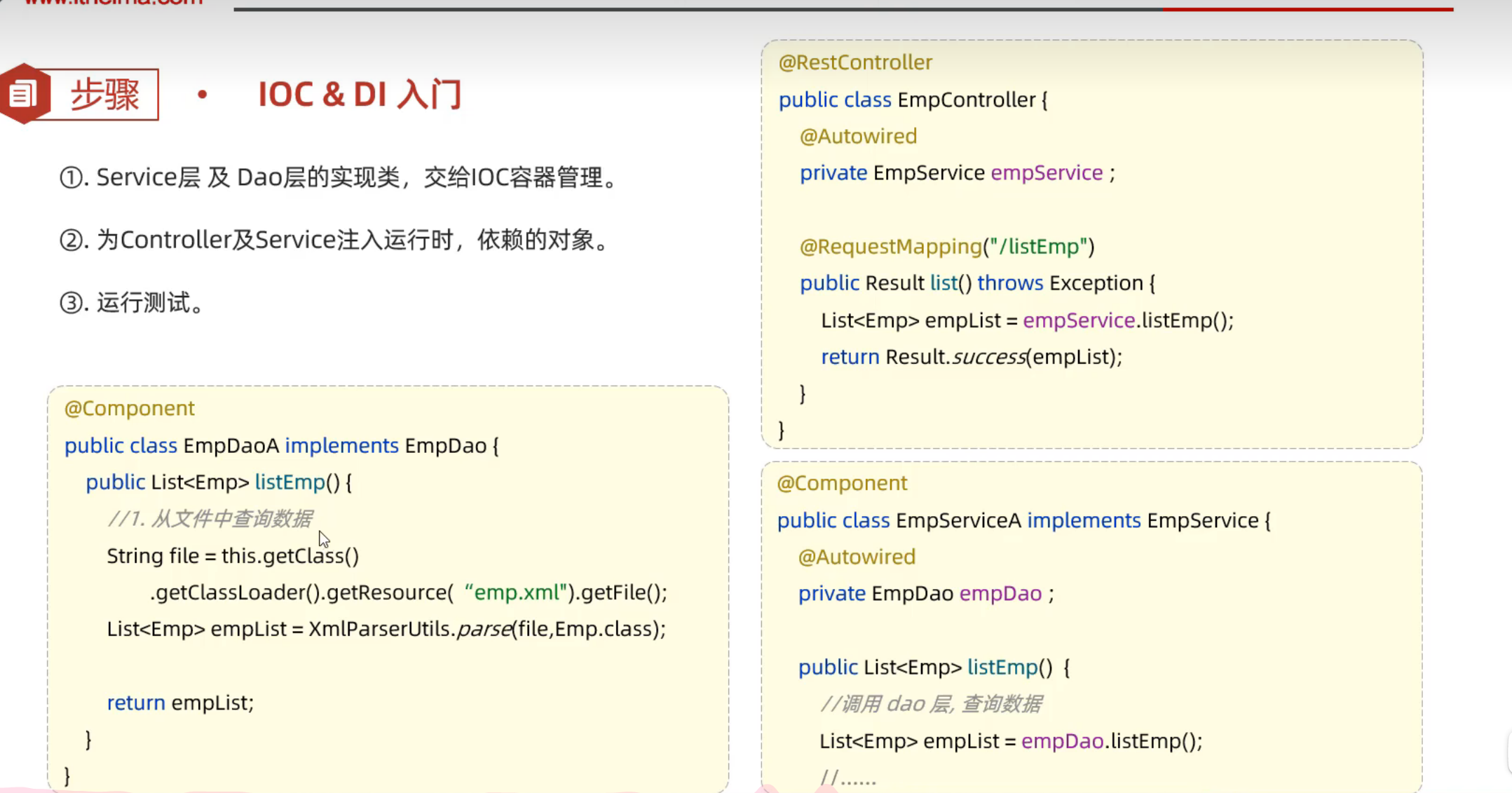Click the @RequestMapping annotation

[x=890, y=246]
